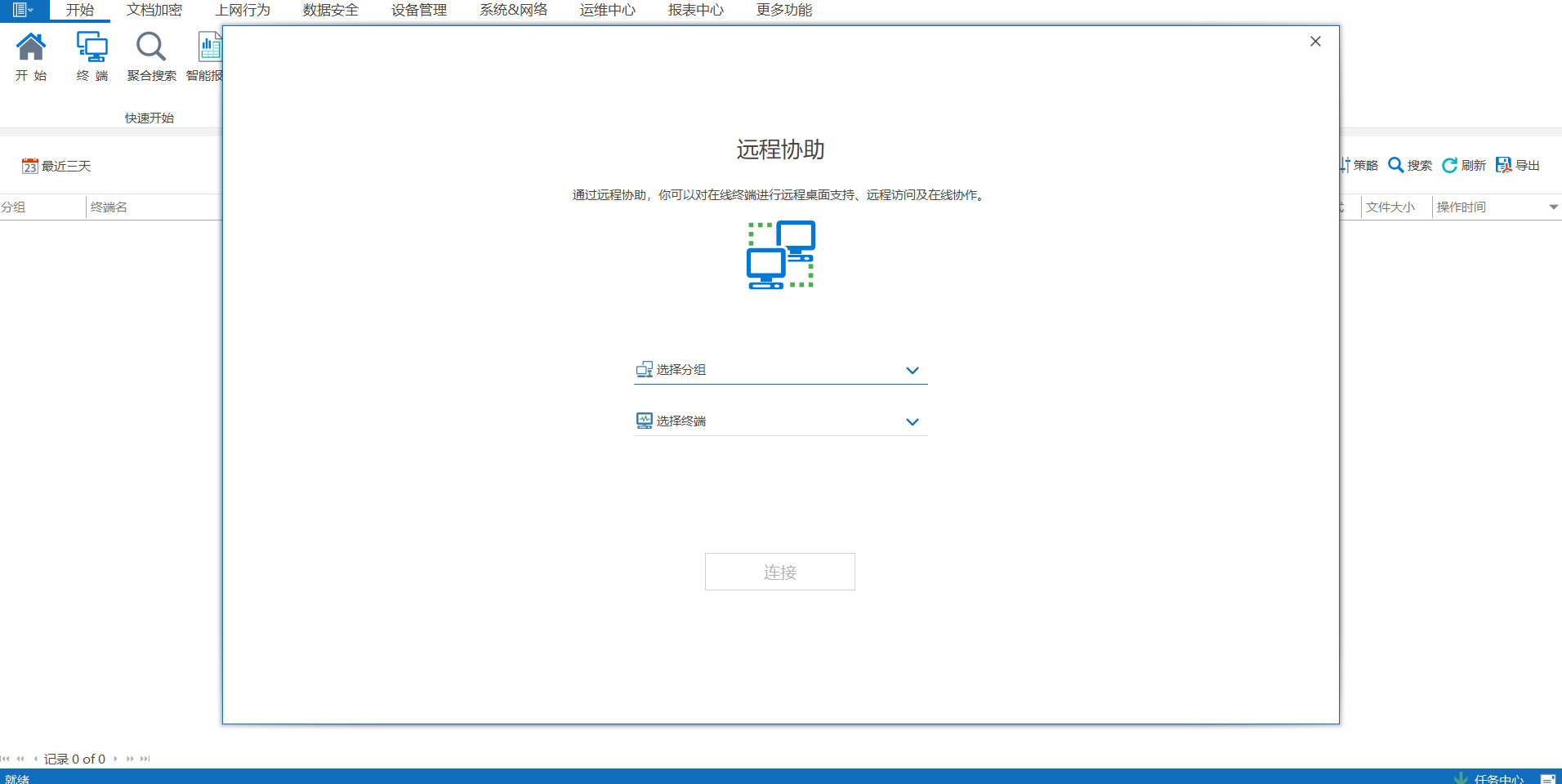Click the 聚合搜索 magnifier icon
Viewport: 1562px width, 784px height.
point(151,49)
